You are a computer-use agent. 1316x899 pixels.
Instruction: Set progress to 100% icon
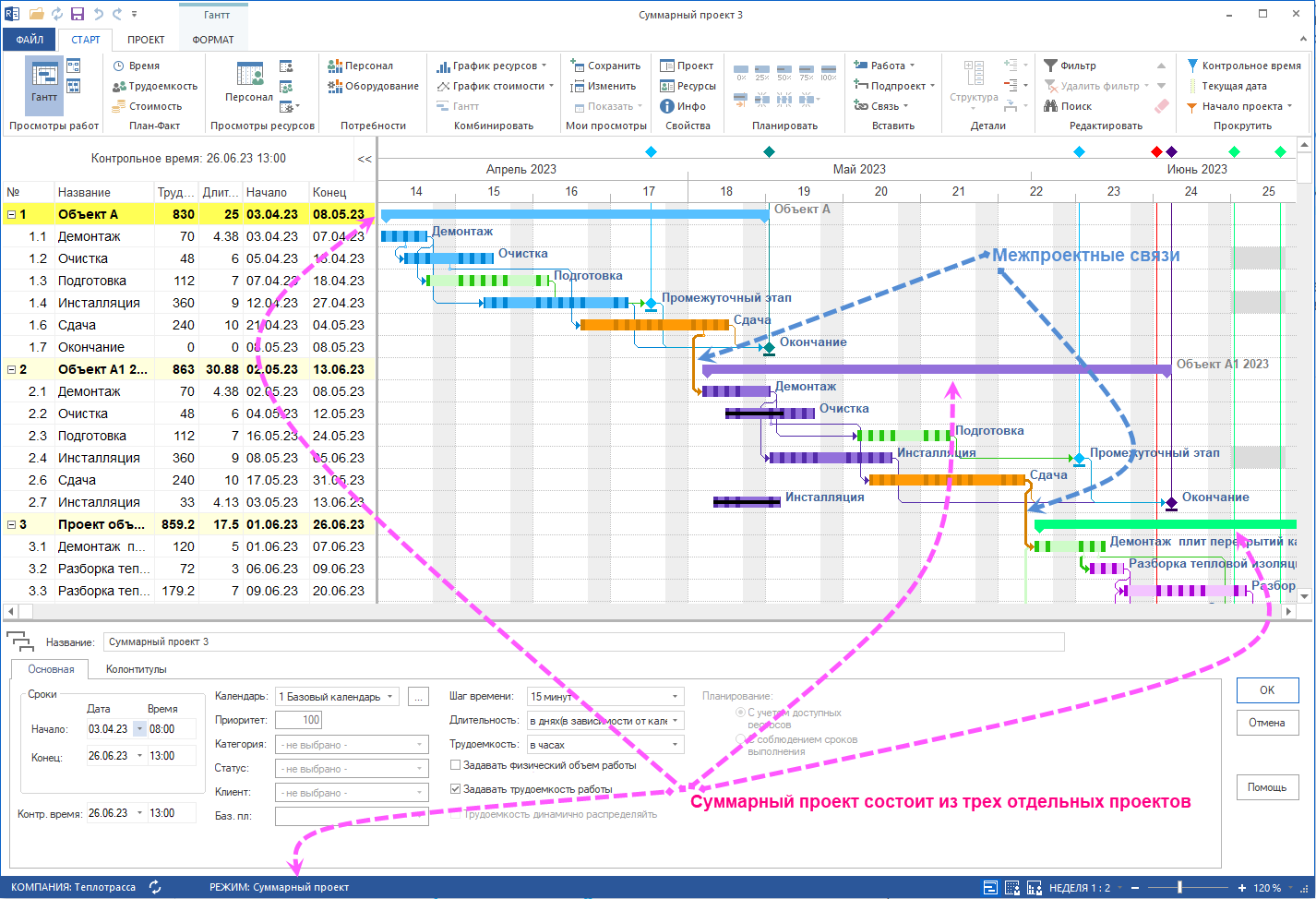pos(829,72)
